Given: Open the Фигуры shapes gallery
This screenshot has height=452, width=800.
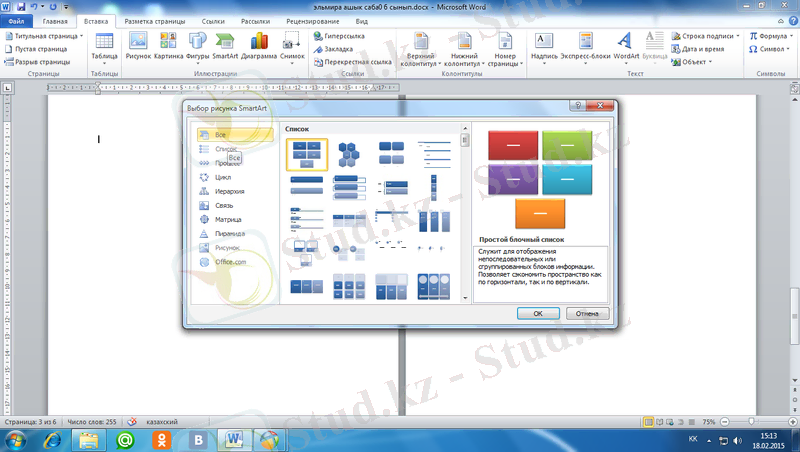Looking at the screenshot, I should coord(198,45).
